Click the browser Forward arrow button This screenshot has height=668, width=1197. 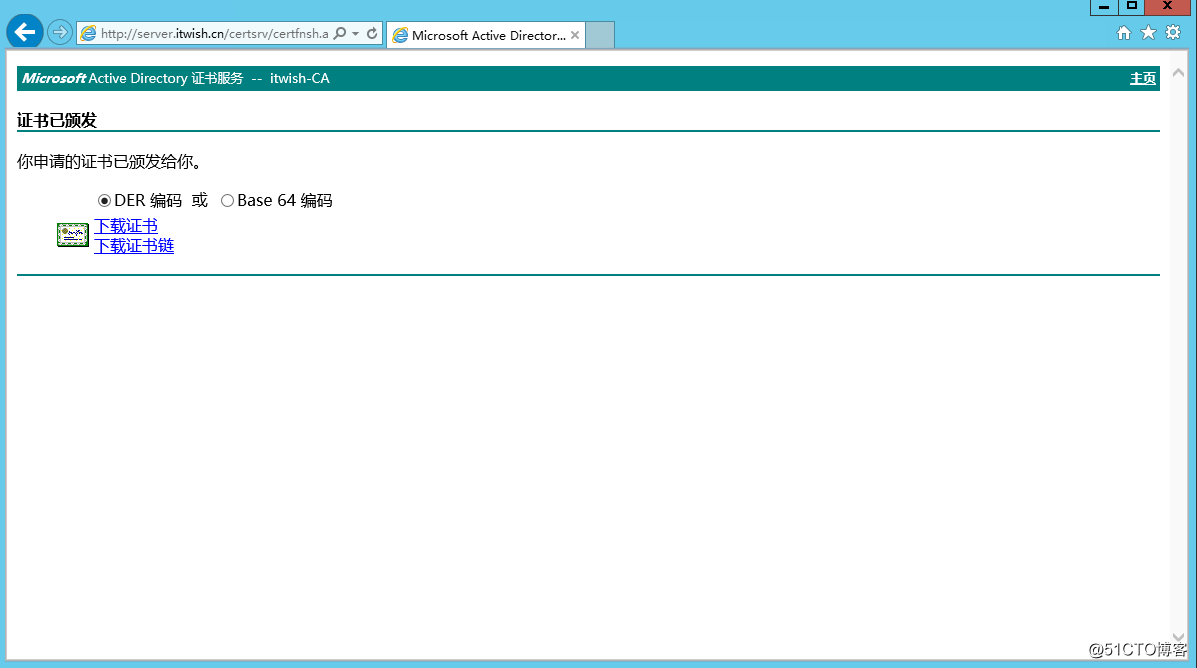tap(60, 32)
